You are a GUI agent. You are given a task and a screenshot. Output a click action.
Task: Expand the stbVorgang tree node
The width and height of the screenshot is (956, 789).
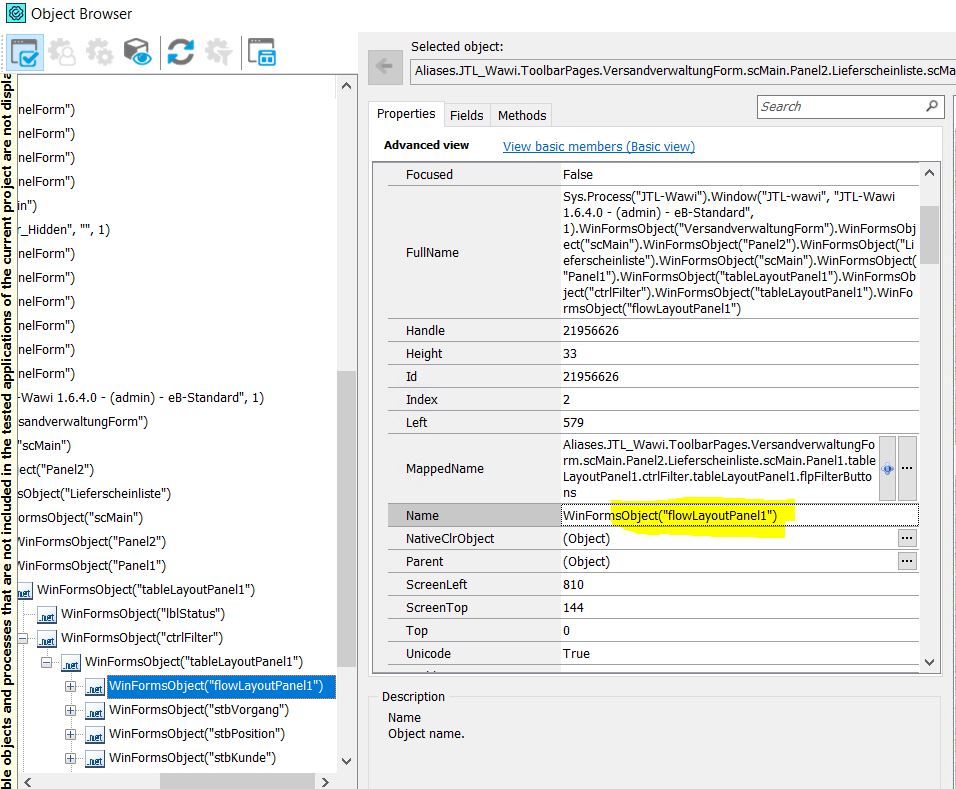click(70, 710)
